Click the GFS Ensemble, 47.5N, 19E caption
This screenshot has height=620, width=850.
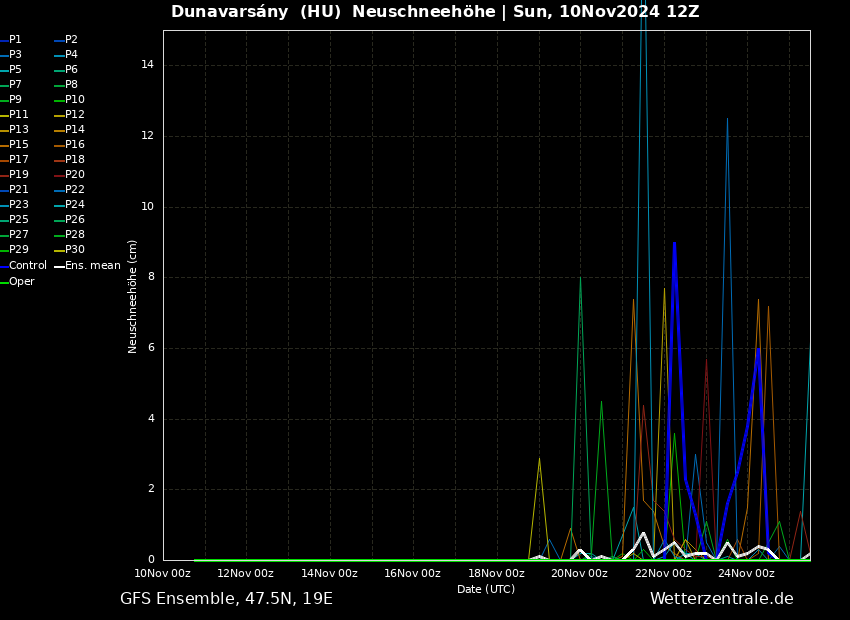tap(226, 599)
